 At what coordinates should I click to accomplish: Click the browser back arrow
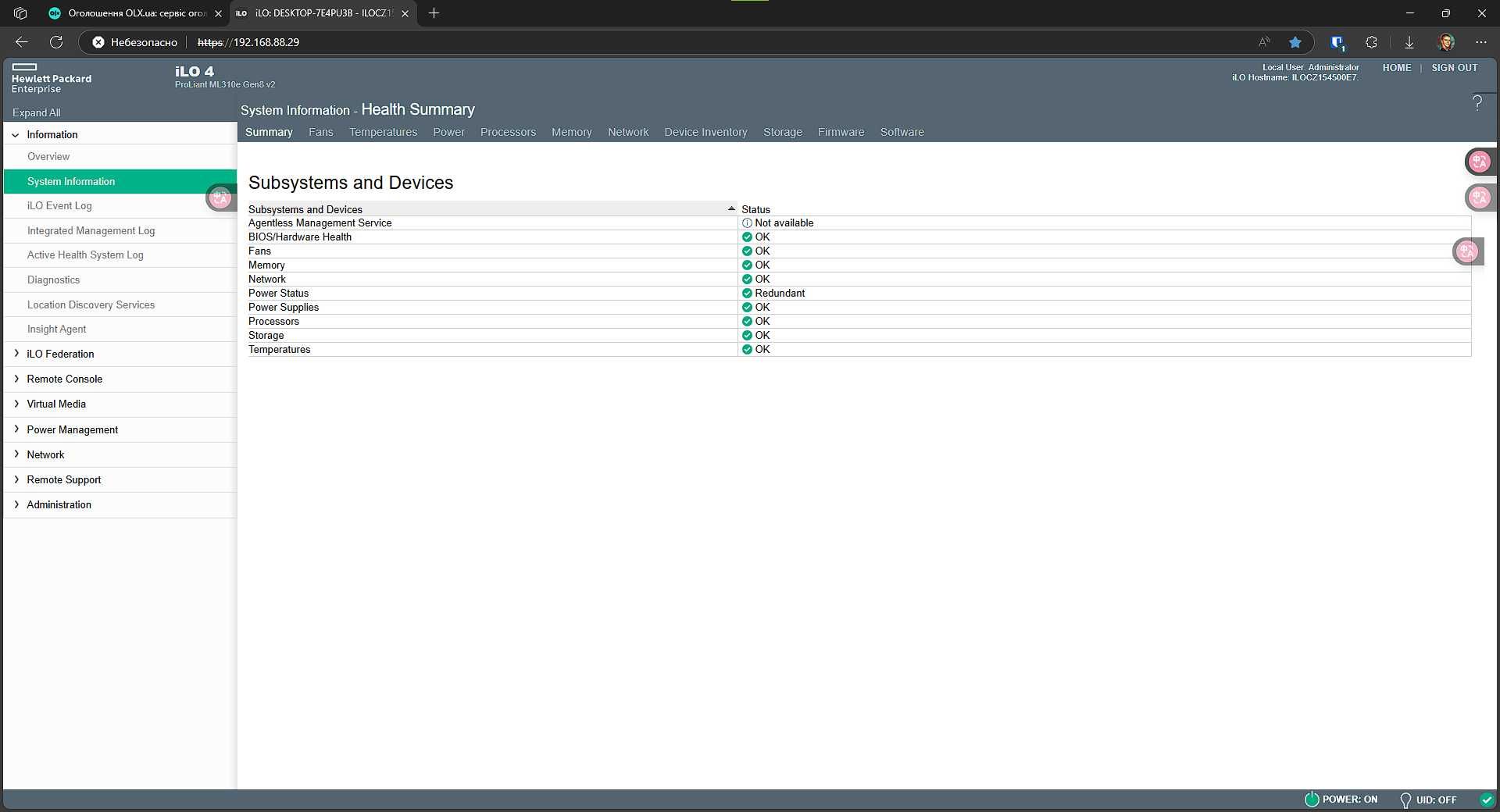point(21,42)
